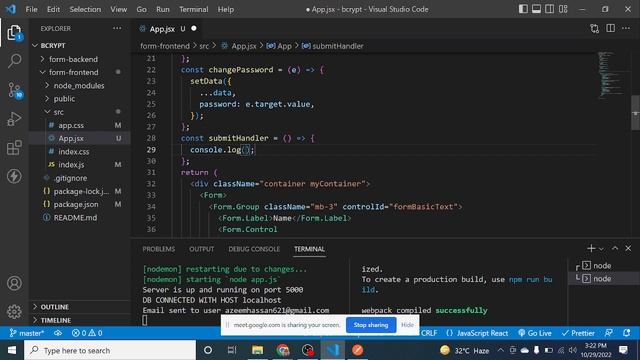Click Prettier status bar item

point(578,333)
